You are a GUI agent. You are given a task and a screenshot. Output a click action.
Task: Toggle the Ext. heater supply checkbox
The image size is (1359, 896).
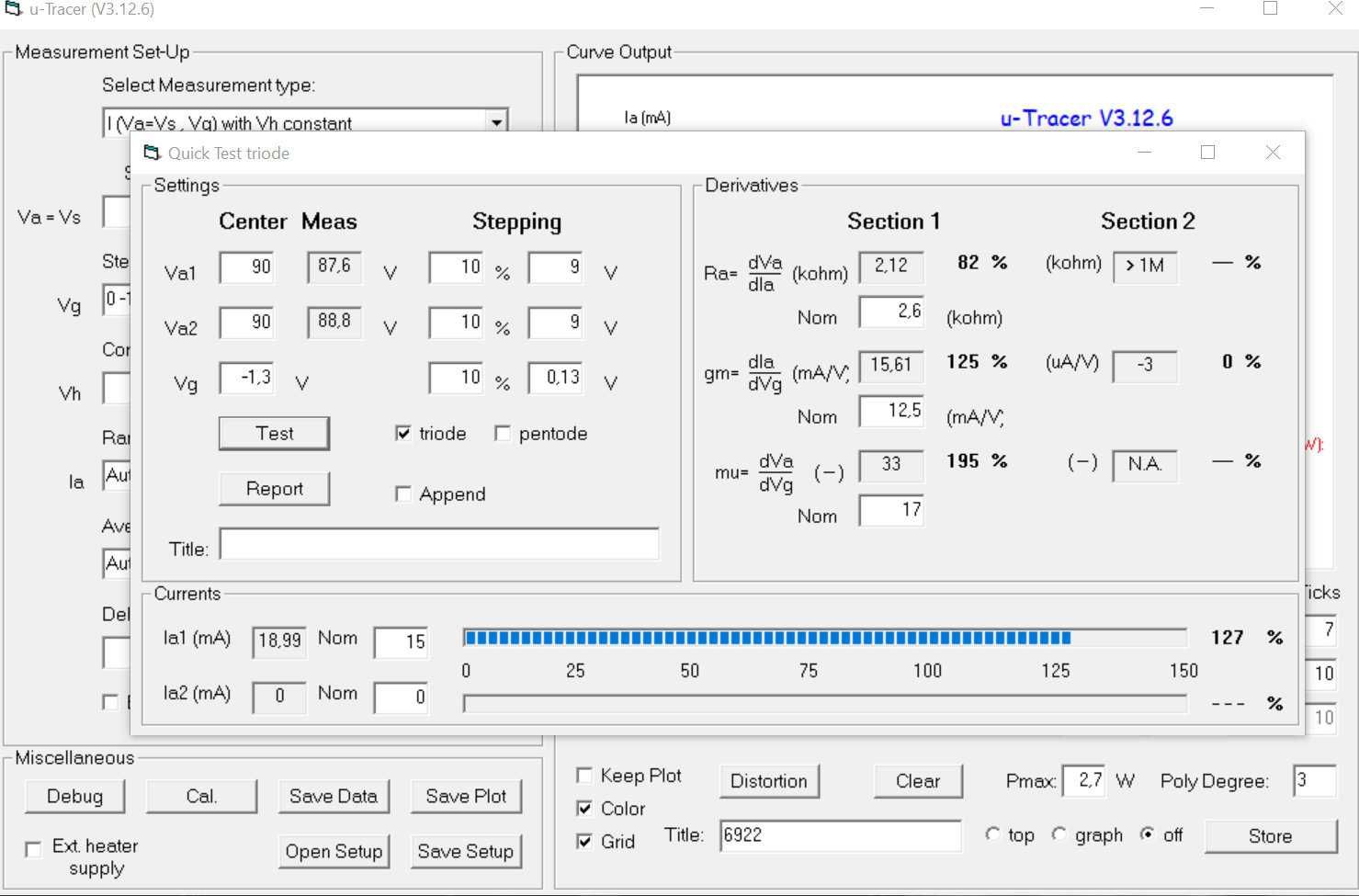[33, 848]
